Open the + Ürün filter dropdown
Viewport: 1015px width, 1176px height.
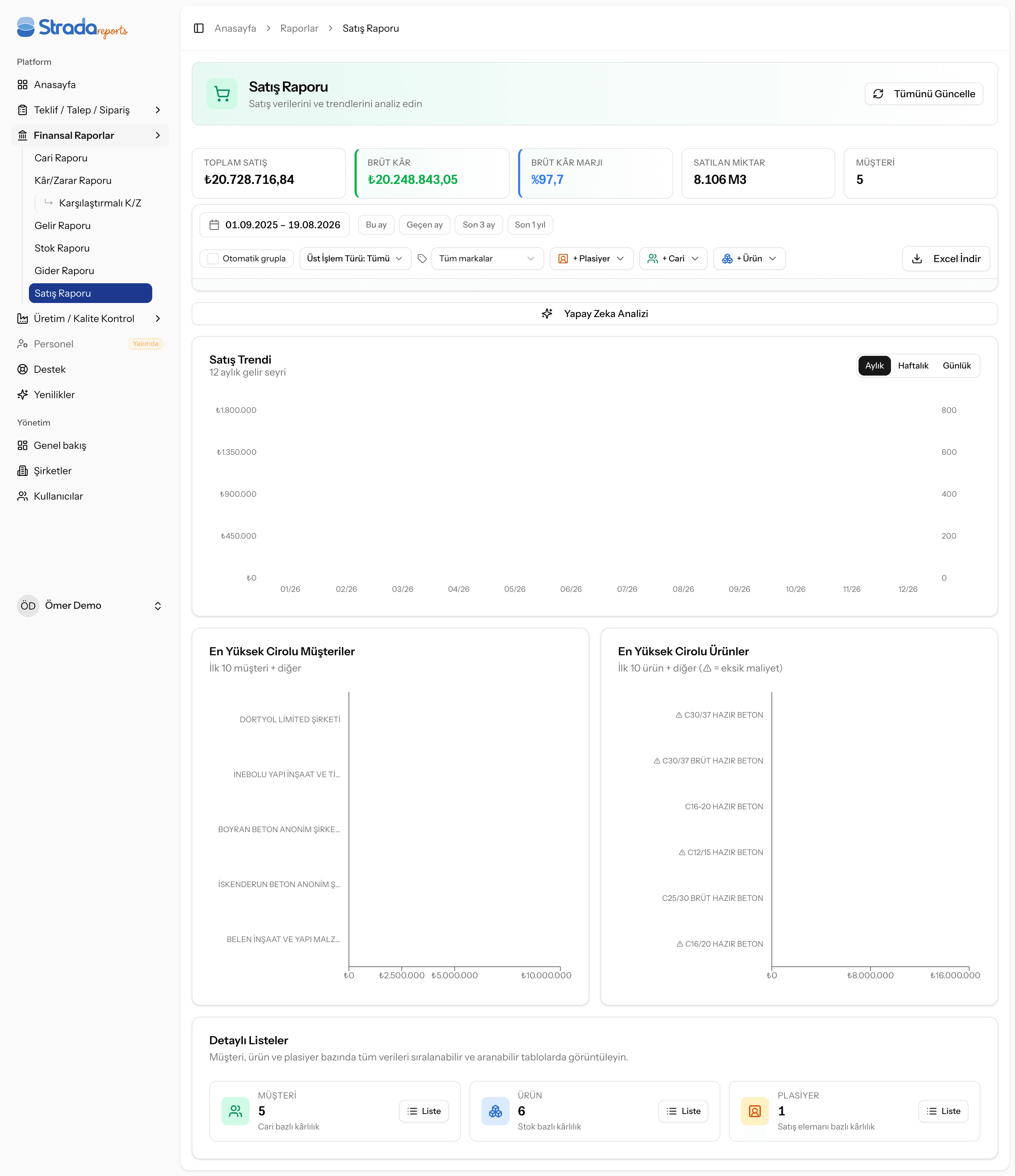pyautogui.click(x=749, y=258)
